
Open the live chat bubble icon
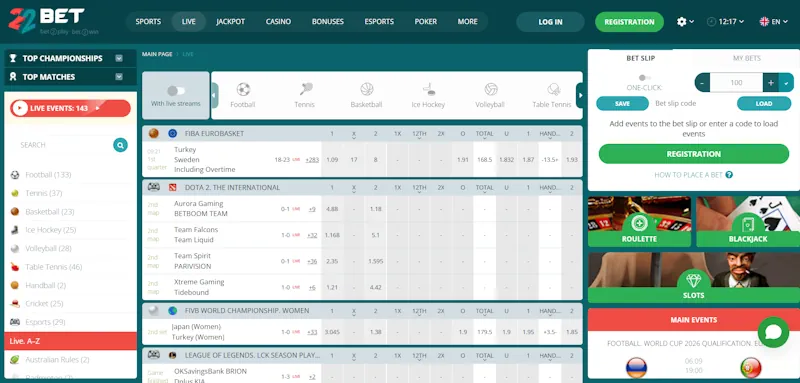click(x=773, y=333)
